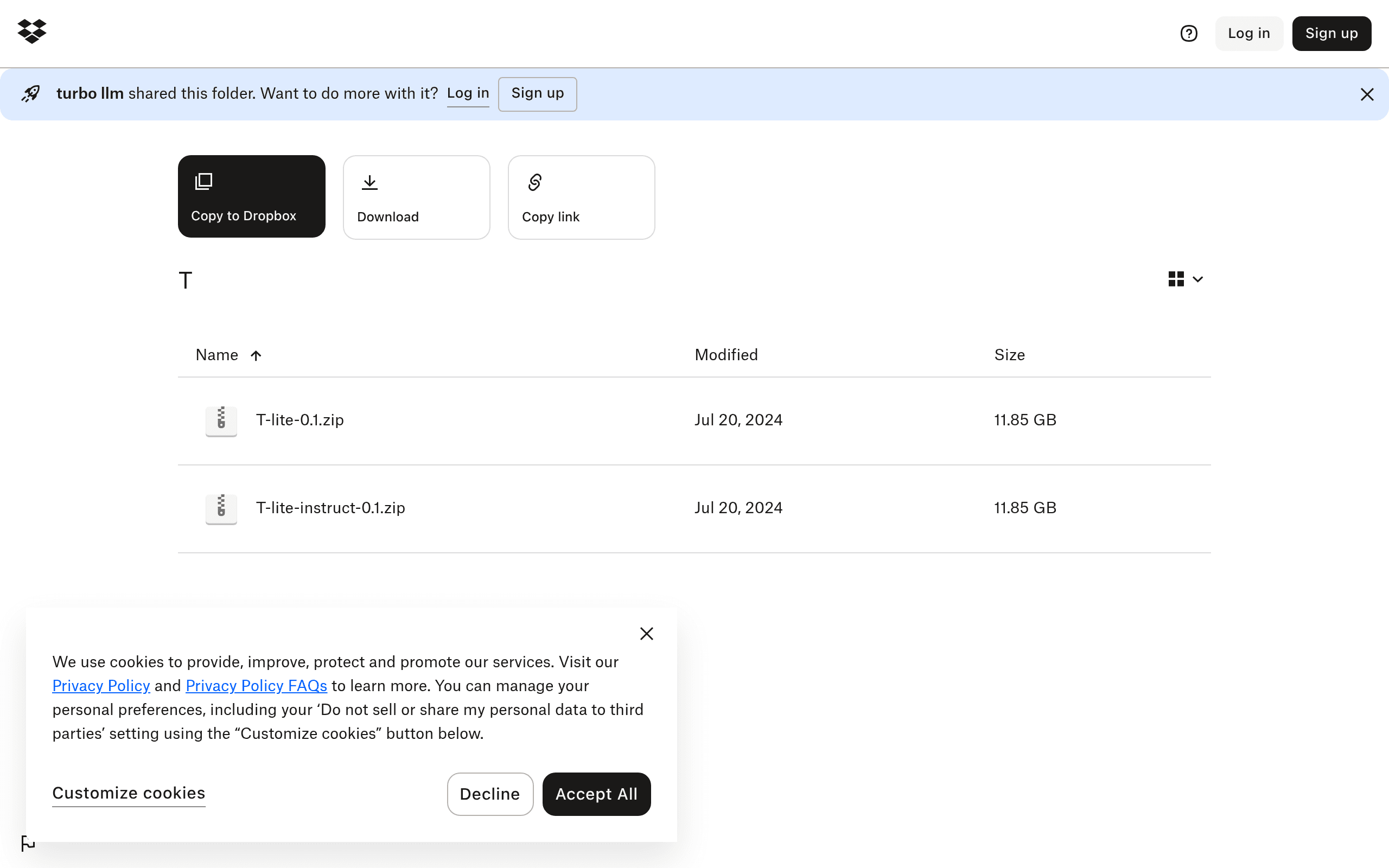Click the rocket icon in the banner
This screenshot has height=868, width=1389.
click(31, 93)
